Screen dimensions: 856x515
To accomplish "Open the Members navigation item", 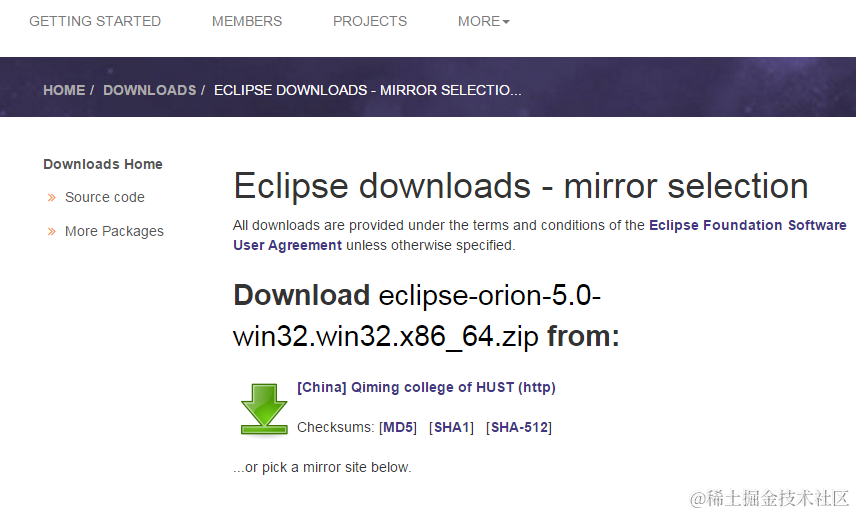I will (x=247, y=21).
